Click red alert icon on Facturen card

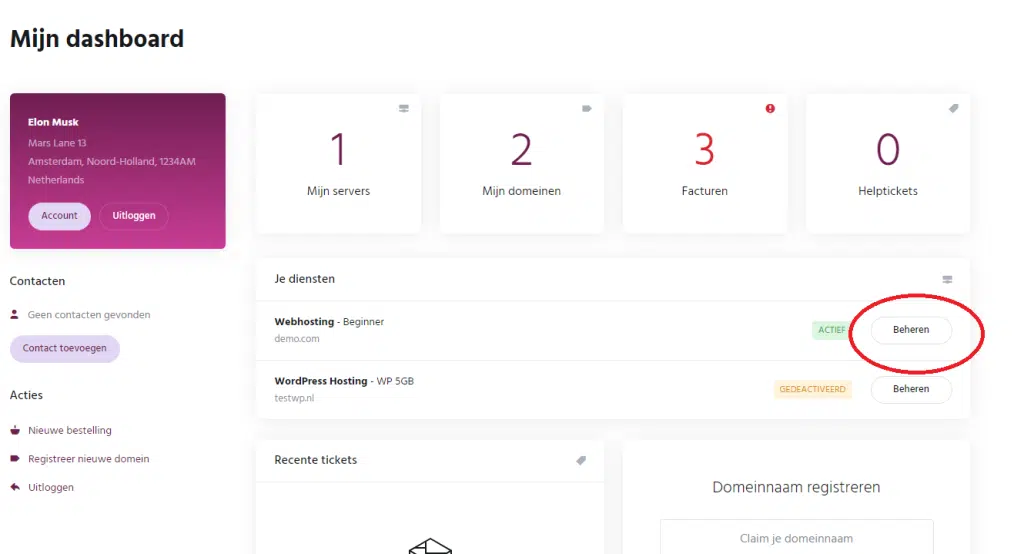coord(770,109)
